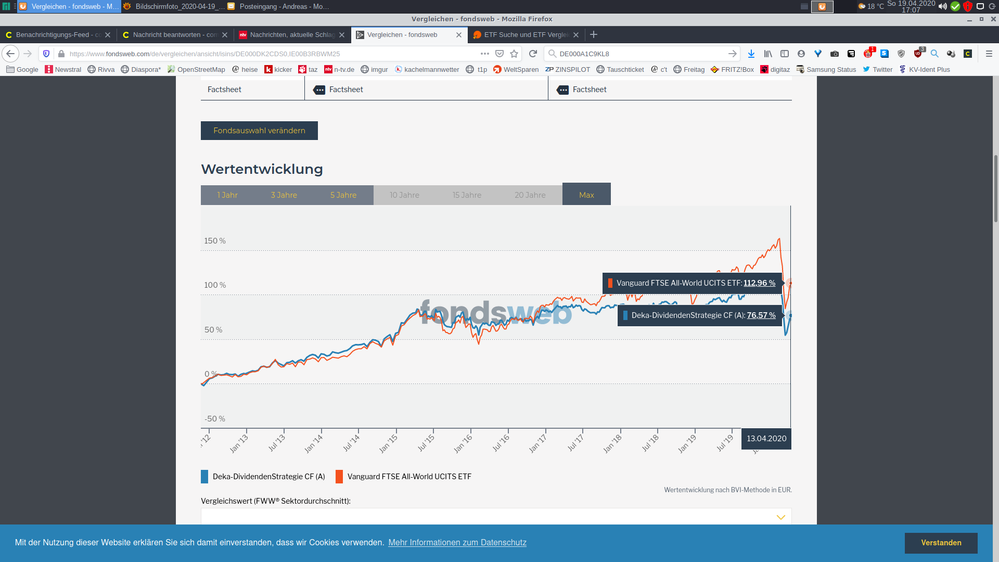Accept cookies with the Verstanden button
The width and height of the screenshot is (999, 562).
coord(940,543)
